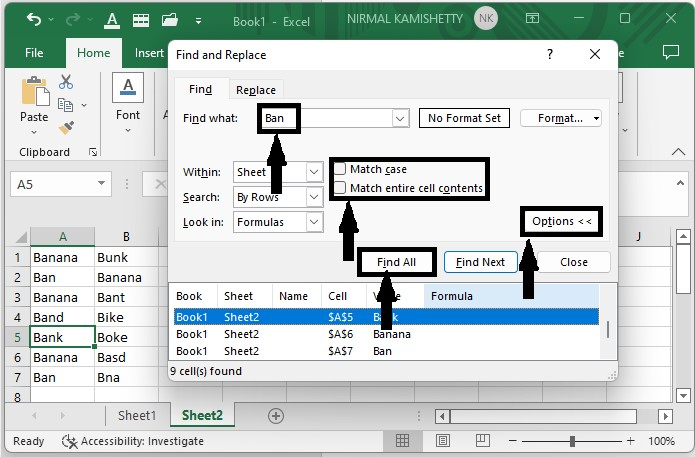
Task: Switch to Normal view icon
Action: click(402, 441)
